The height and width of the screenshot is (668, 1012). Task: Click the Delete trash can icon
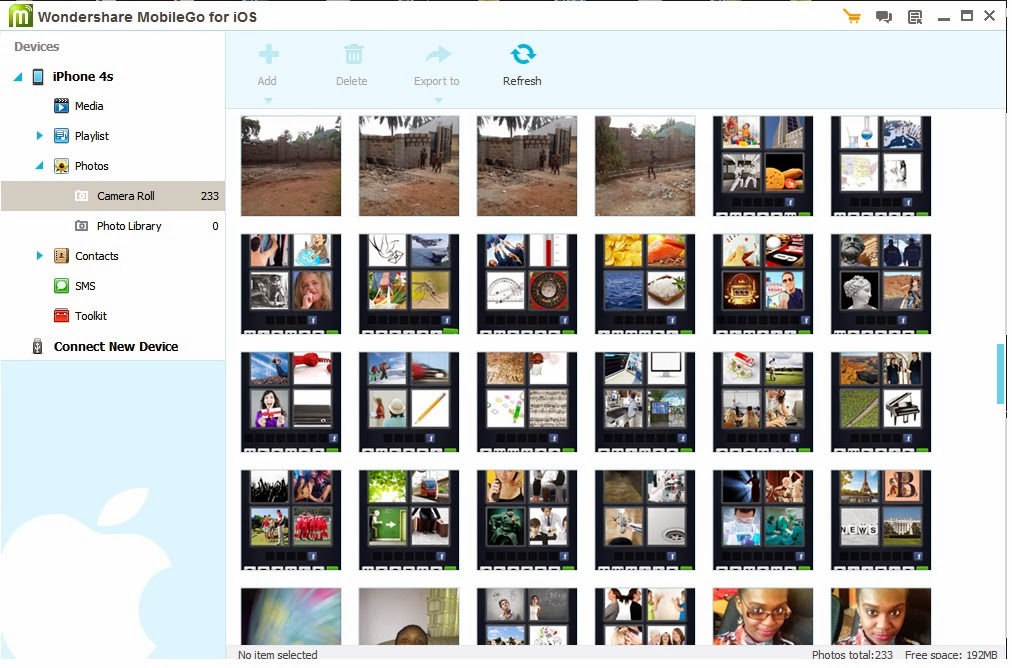(x=353, y=54)
